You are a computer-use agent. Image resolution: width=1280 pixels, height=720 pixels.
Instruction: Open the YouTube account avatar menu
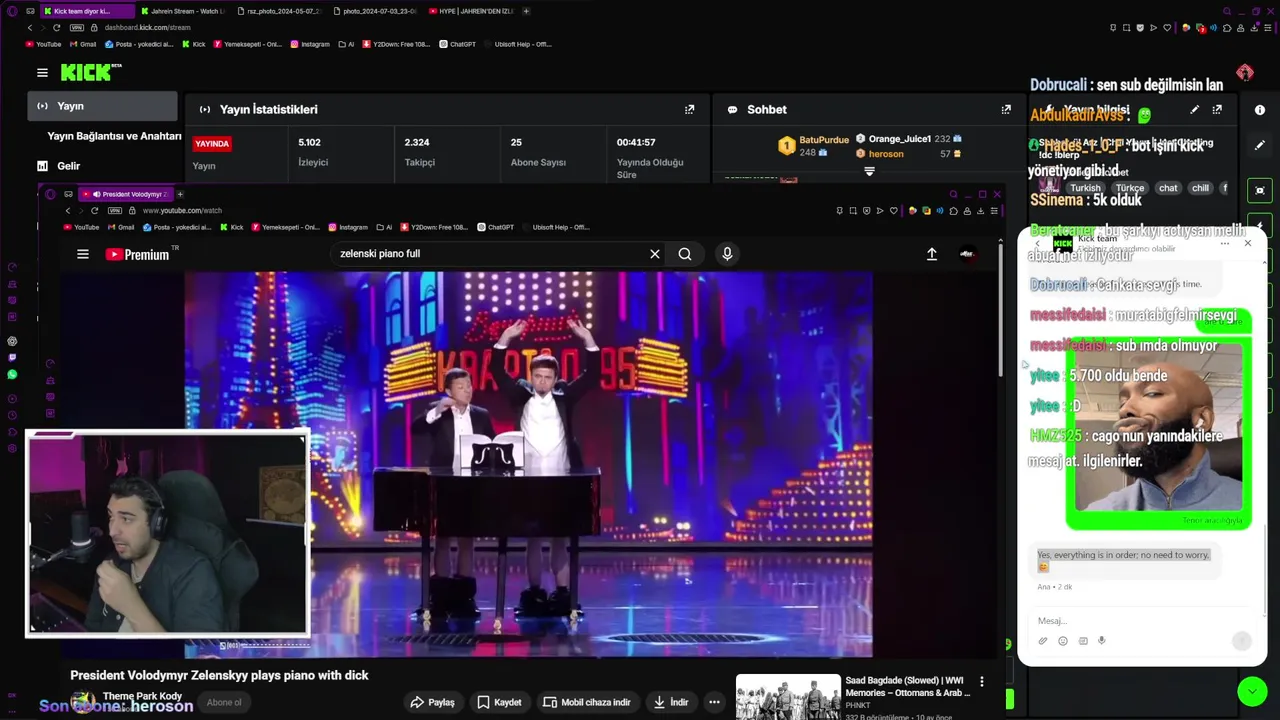coord(967,254)
